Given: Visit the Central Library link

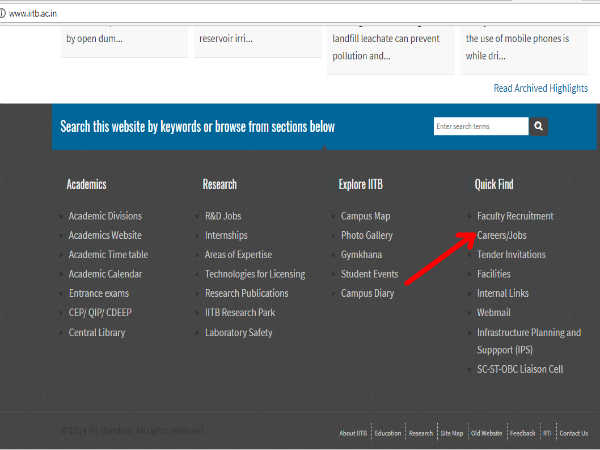Looking at the screenshot, I should (x=97, y=332).
